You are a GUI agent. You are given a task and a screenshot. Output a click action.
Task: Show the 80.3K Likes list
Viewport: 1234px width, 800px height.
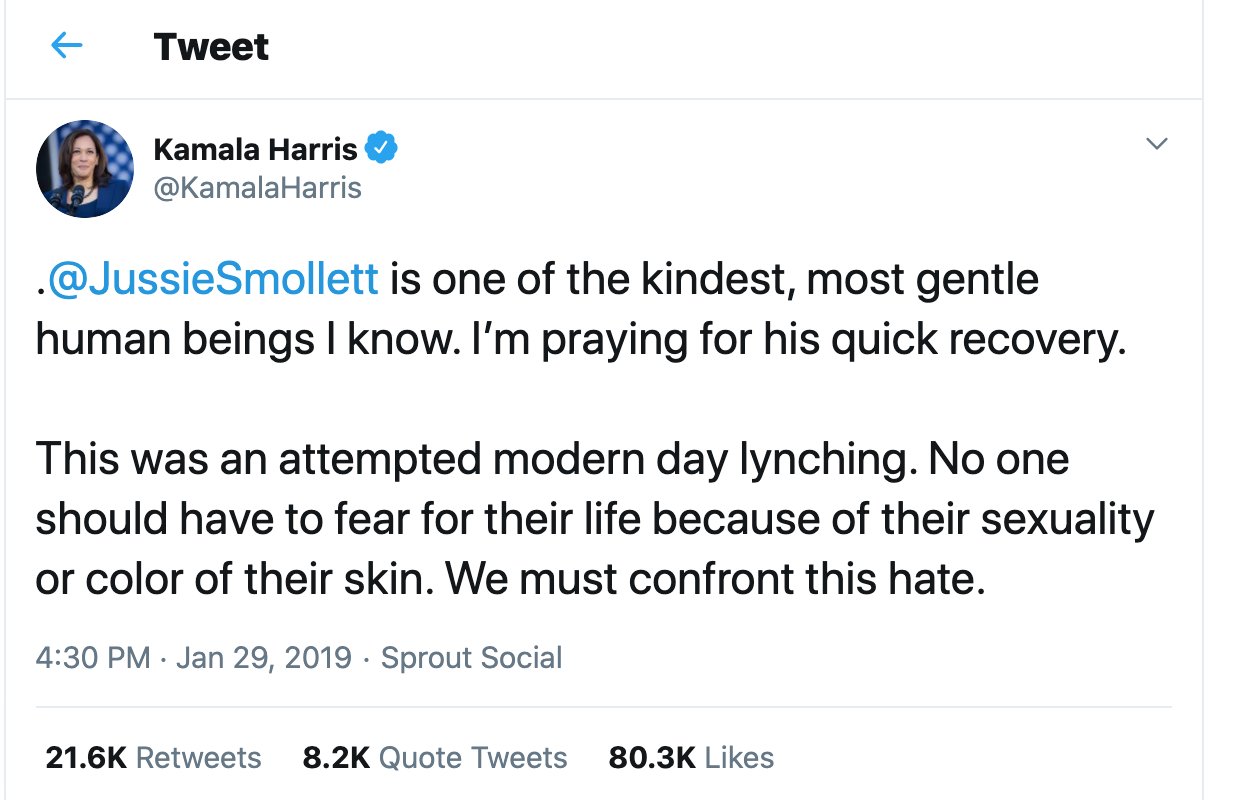[691, 758]
